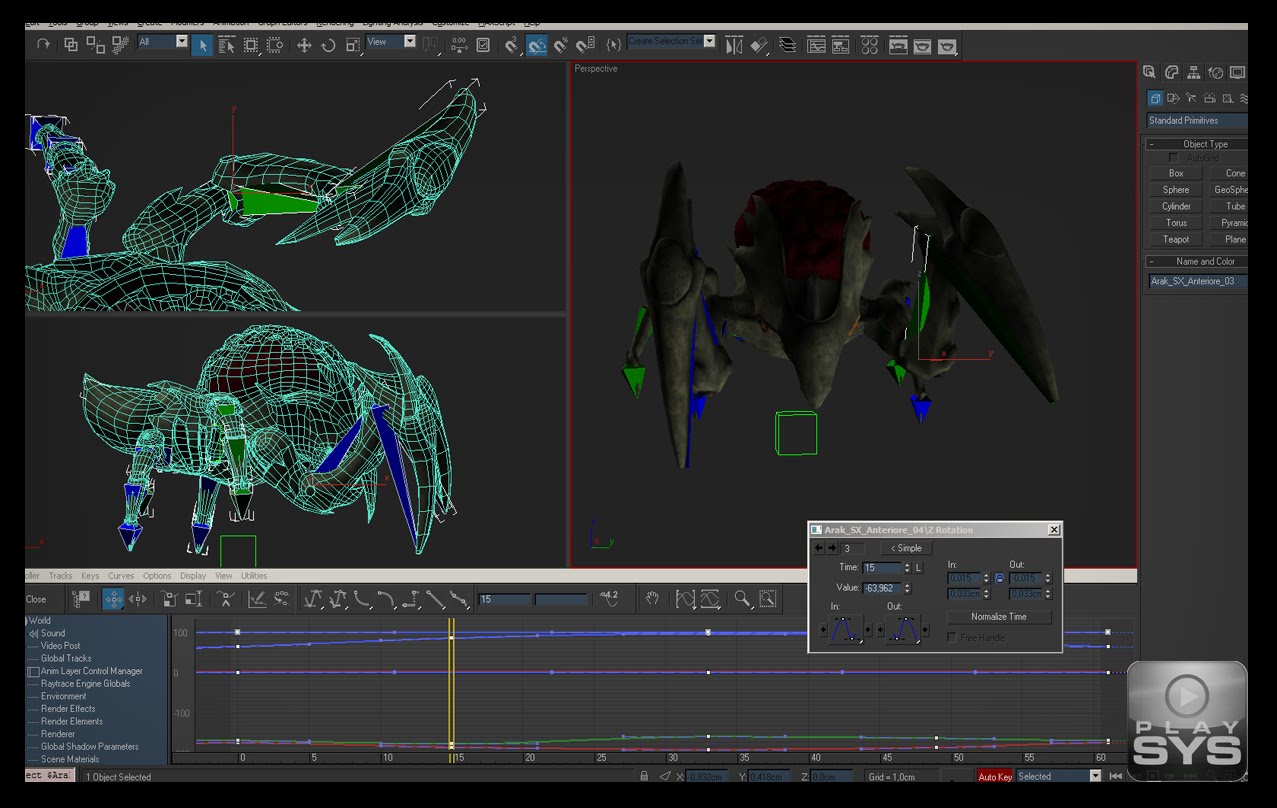The height and width of the screenshot is (808, 1277).
Task: Switch to Hierarchy command panel tab
Action: 1193,72
